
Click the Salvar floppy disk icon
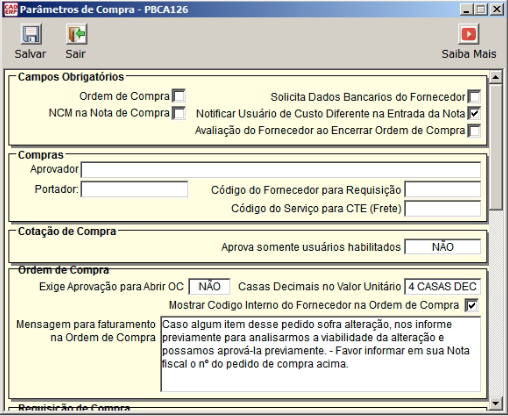click(31, 34)
